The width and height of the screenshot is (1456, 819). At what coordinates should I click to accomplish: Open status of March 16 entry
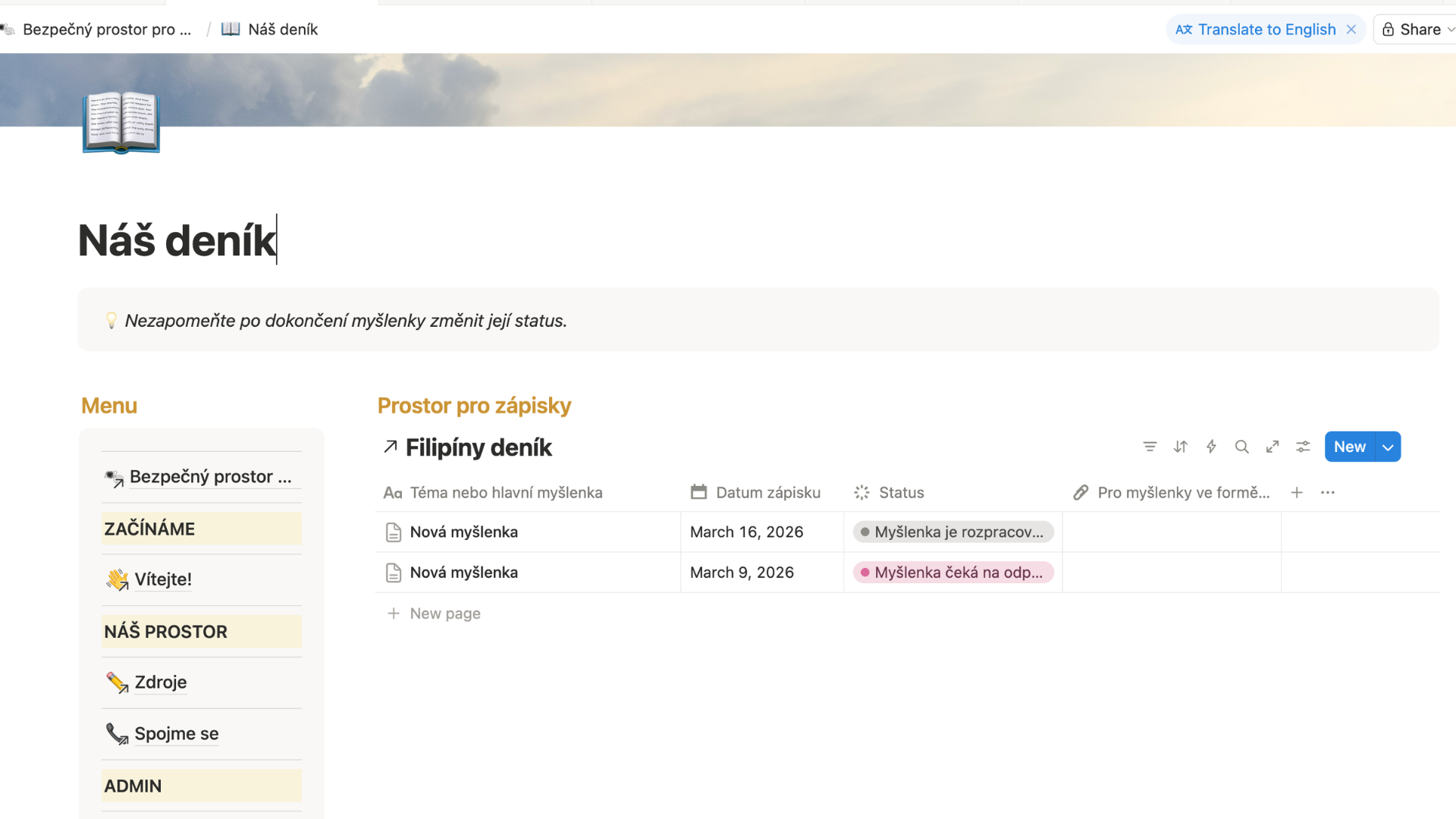952,532
